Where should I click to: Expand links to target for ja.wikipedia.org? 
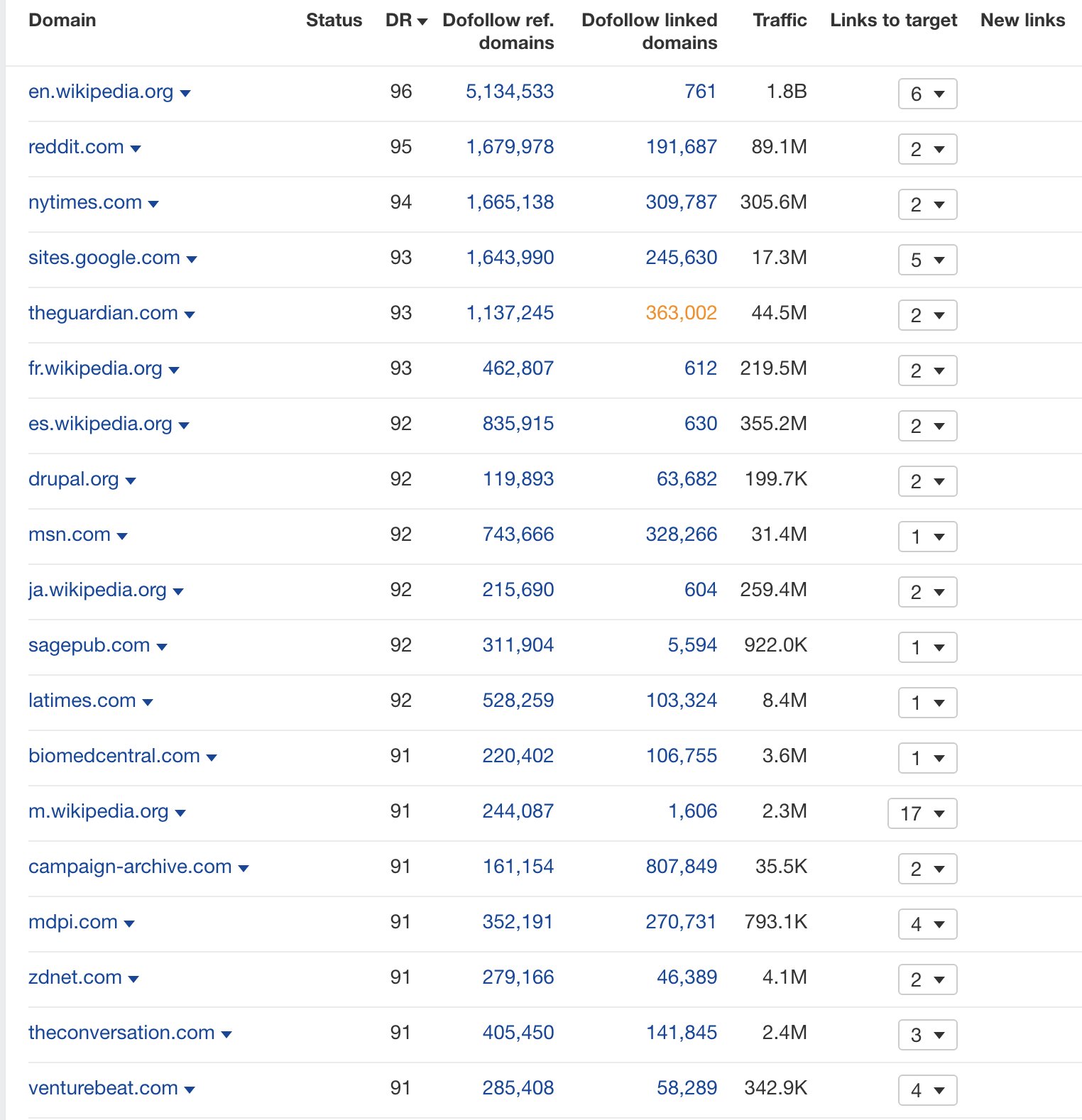tap(927, 592)
